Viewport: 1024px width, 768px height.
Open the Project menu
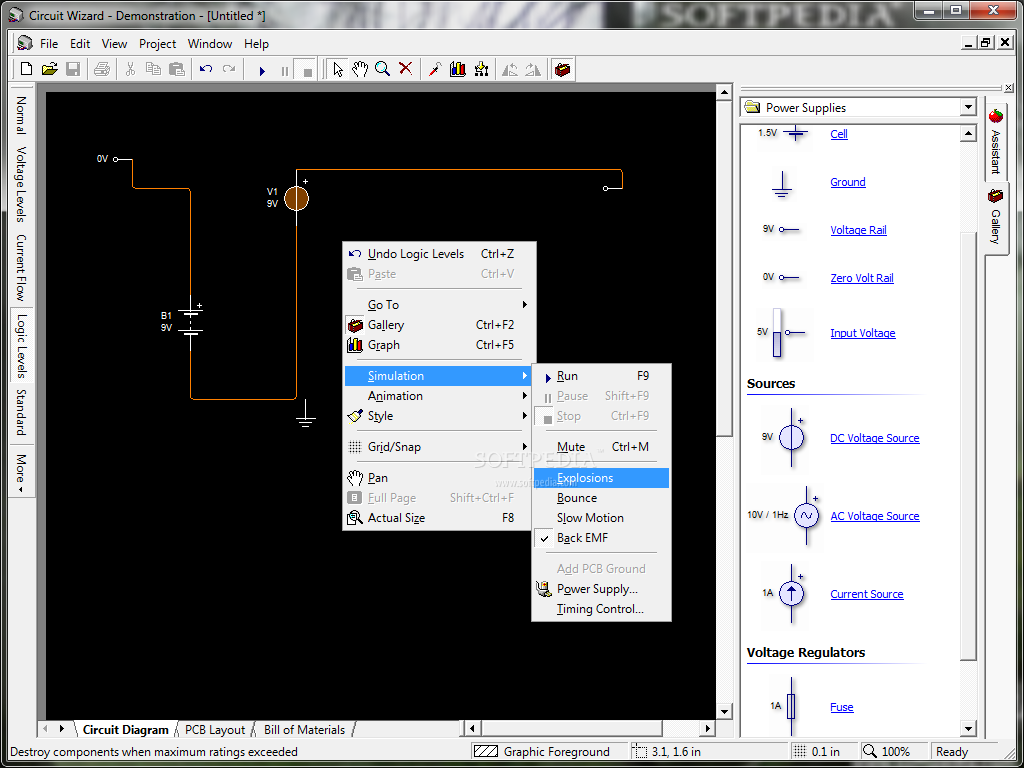pyautogui.click(x=157, y=44)
